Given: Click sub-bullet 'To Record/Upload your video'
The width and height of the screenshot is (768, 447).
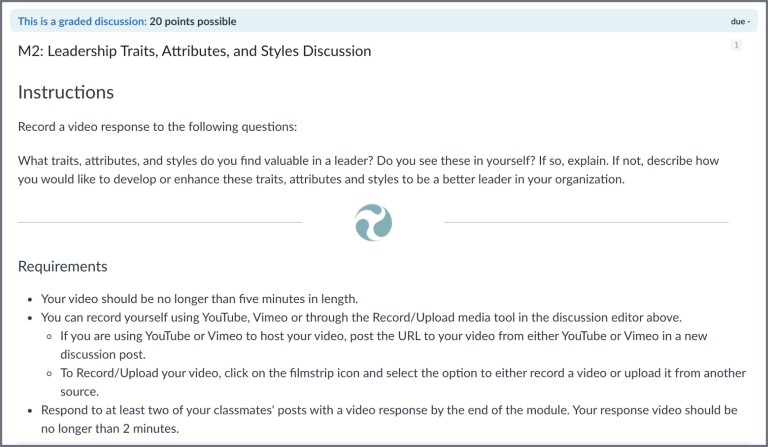Looking at the screenshot, I should [x=403, y=382].
